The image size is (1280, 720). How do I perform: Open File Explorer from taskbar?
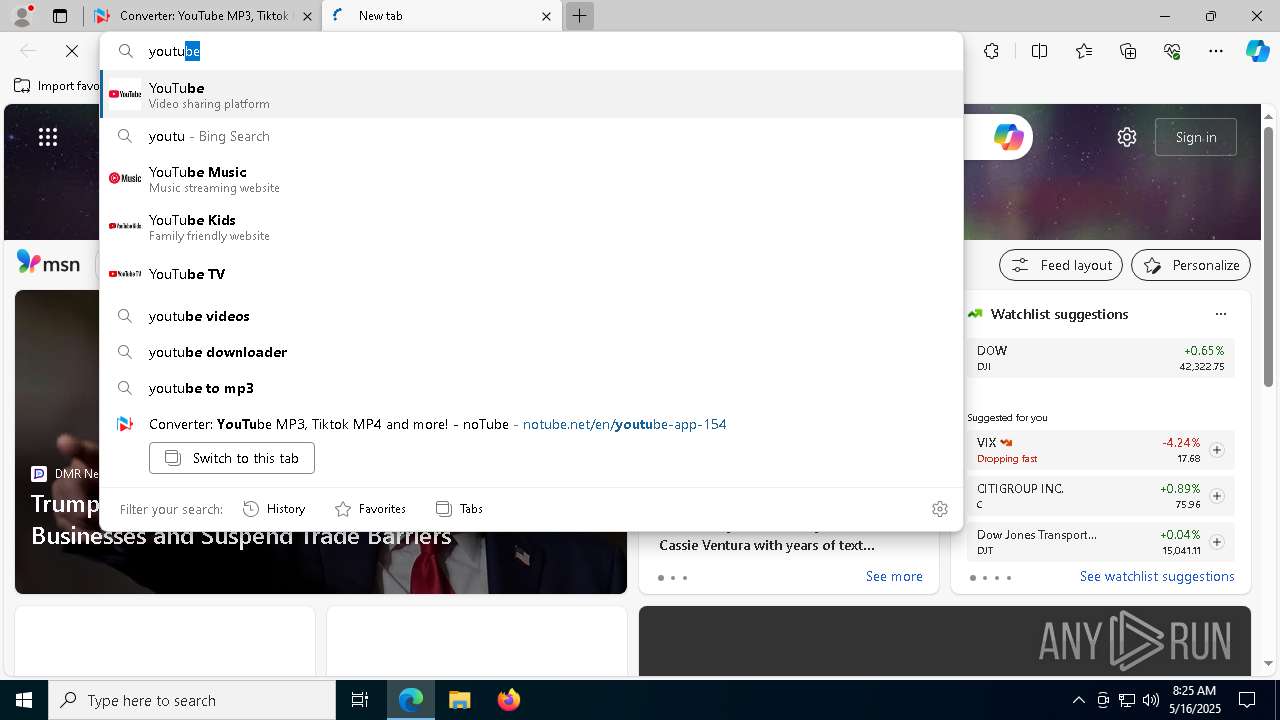[459, 700]
